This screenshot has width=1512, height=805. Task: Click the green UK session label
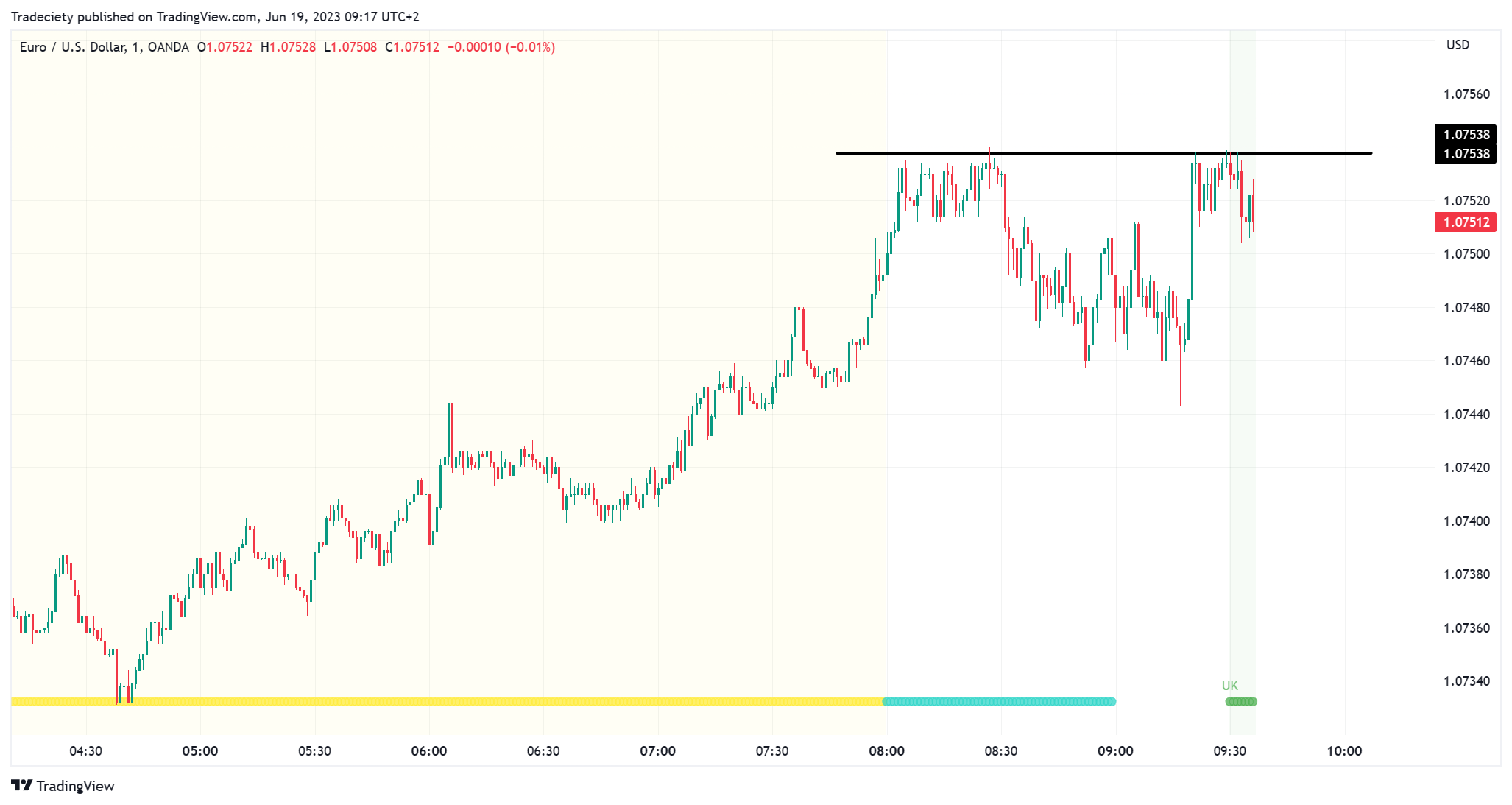tap(1230, 686)
